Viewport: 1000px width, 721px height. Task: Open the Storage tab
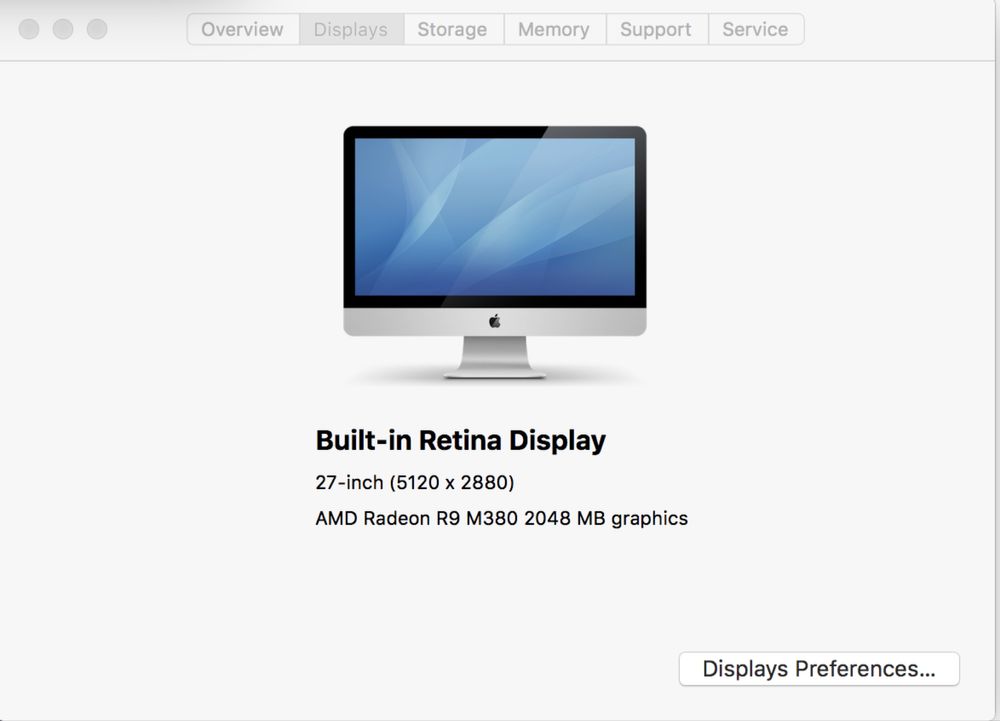click(452, 29)
